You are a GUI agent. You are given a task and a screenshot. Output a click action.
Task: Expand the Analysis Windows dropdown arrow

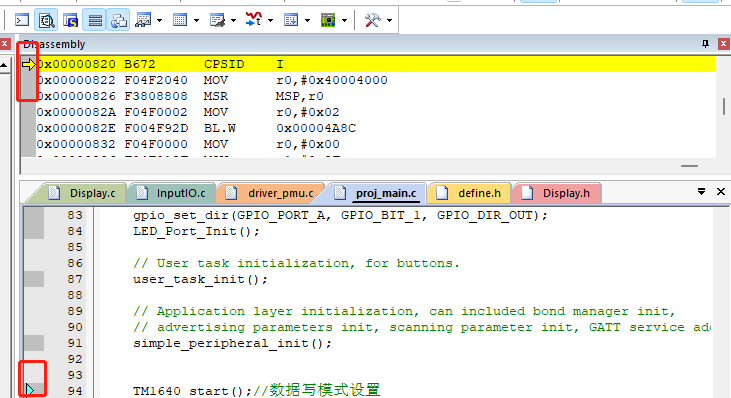coord(270,21)
